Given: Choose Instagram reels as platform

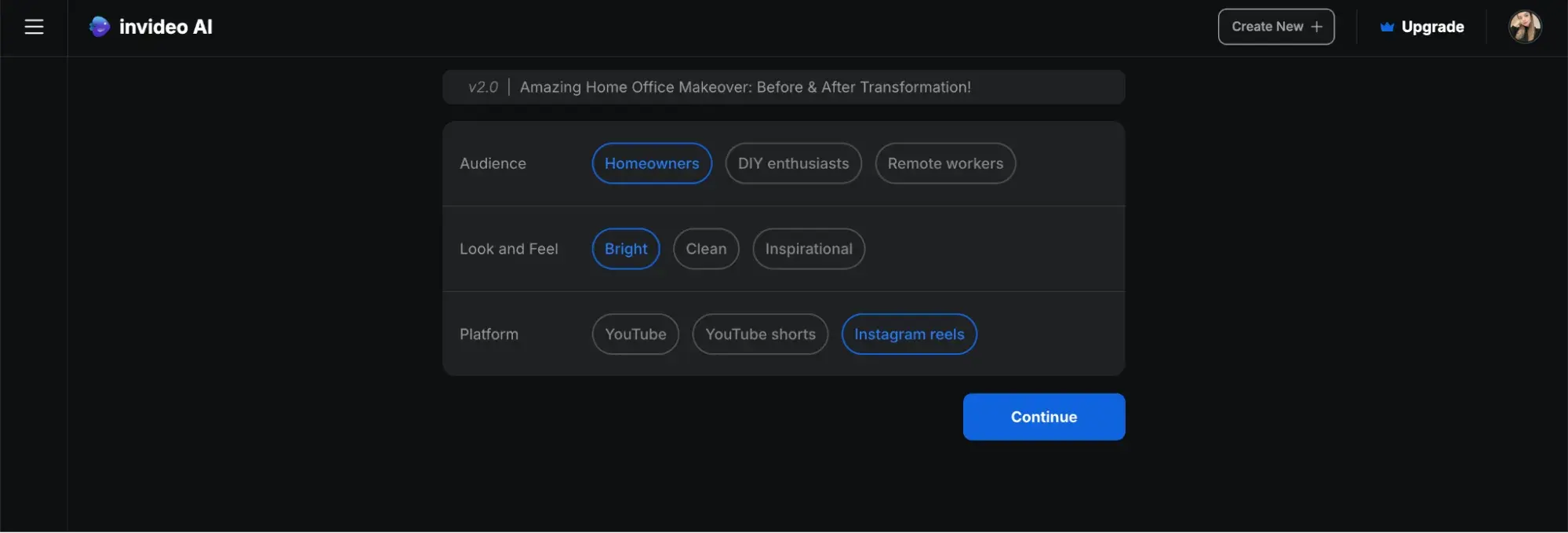Looking at the screenshot, I should pyautogui.click(x=909, y=334).
